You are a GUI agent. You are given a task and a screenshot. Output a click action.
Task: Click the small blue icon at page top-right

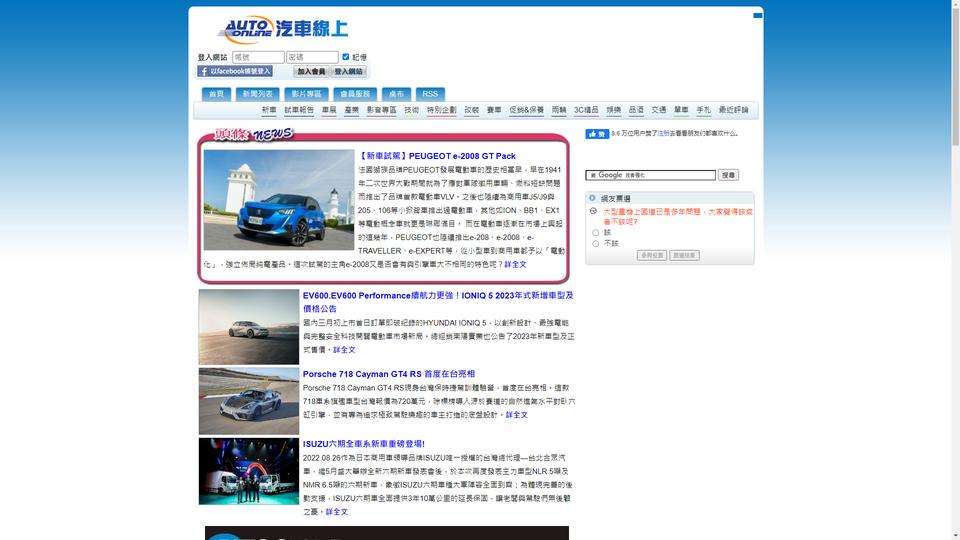tap(758, 15)
